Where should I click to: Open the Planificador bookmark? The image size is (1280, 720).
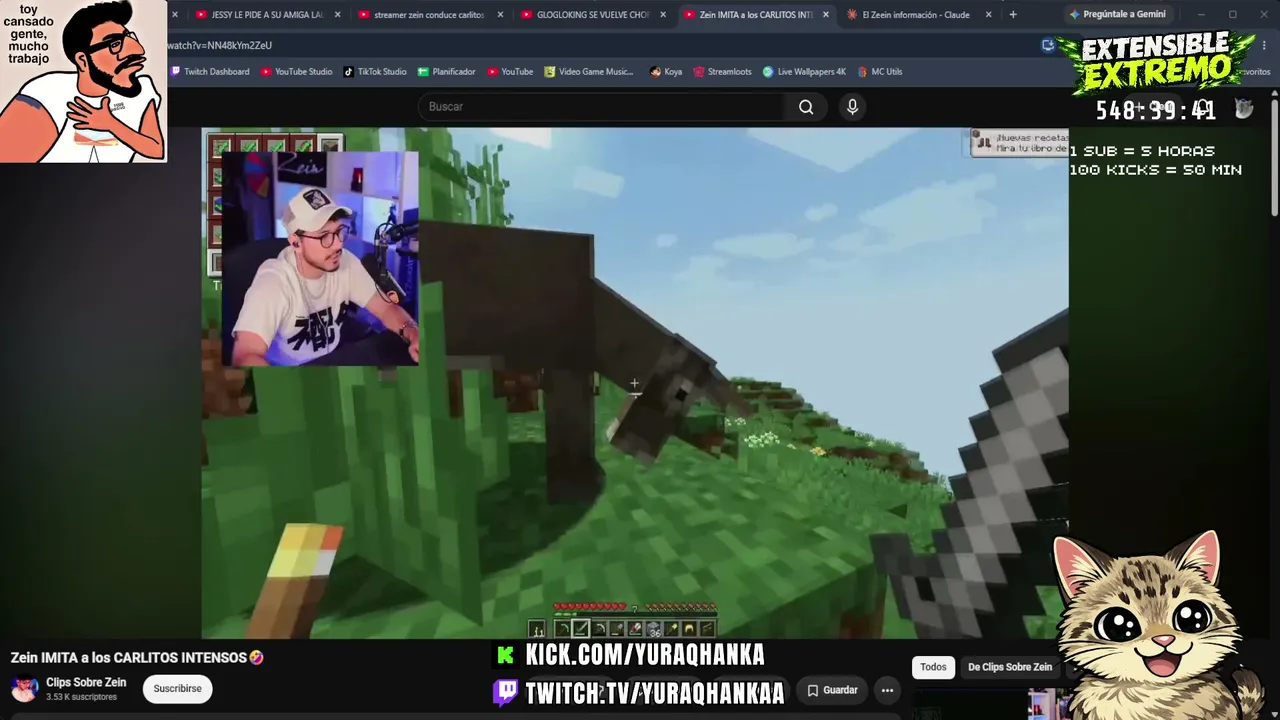[x=446, y=72]
